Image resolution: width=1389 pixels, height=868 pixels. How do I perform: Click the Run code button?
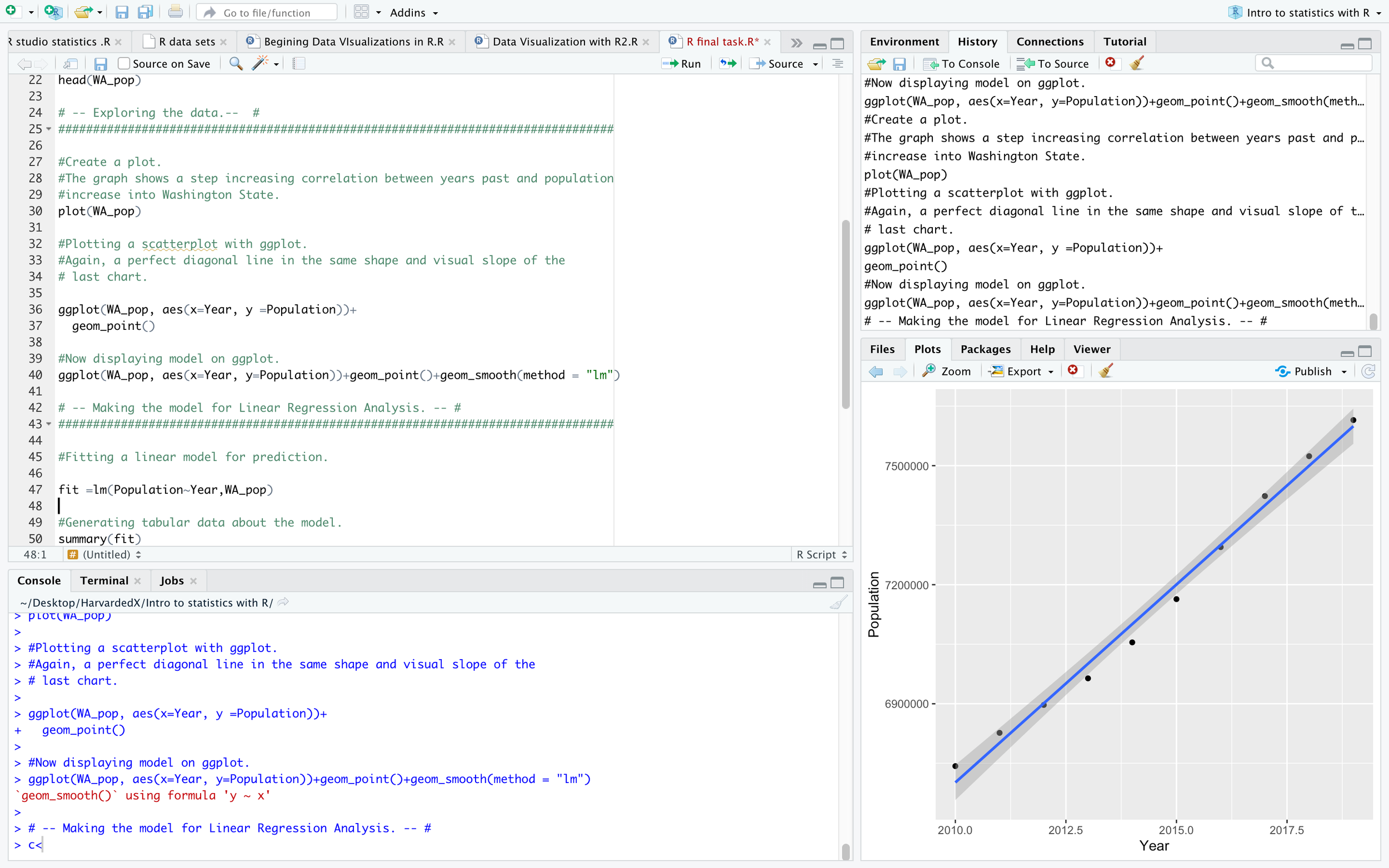tap(682, 64)
